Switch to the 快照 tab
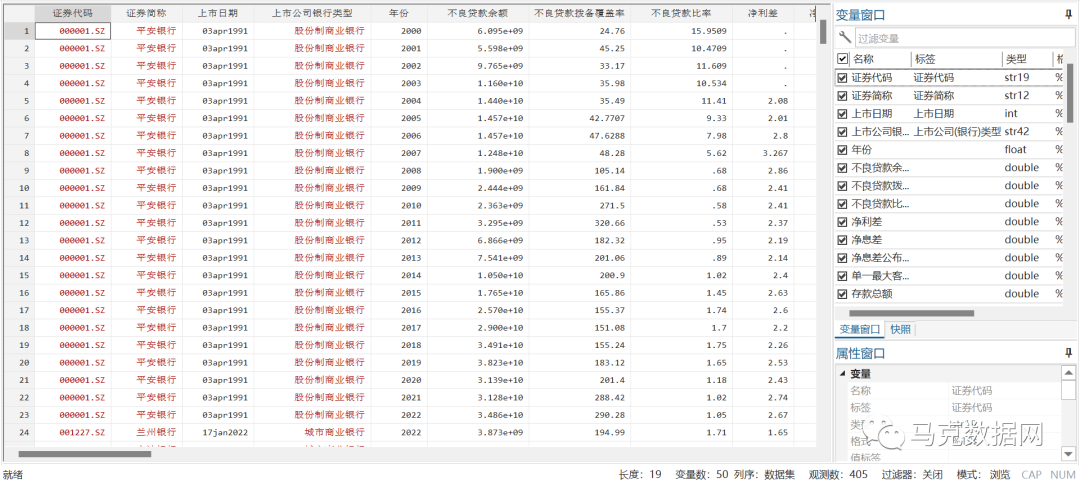 coord(900,329)
